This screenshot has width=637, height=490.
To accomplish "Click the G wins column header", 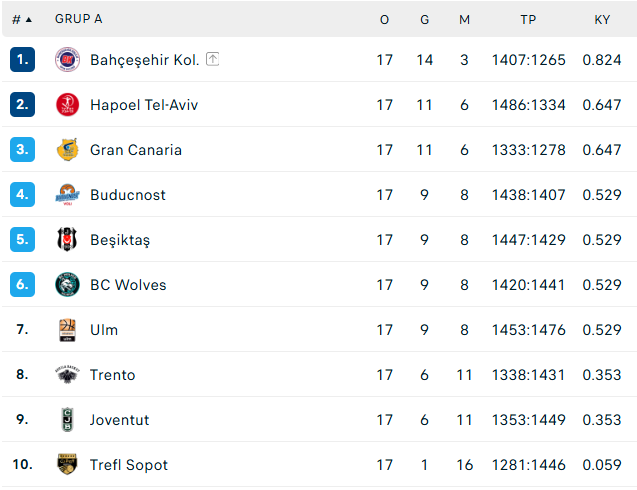I will (425, 19).
